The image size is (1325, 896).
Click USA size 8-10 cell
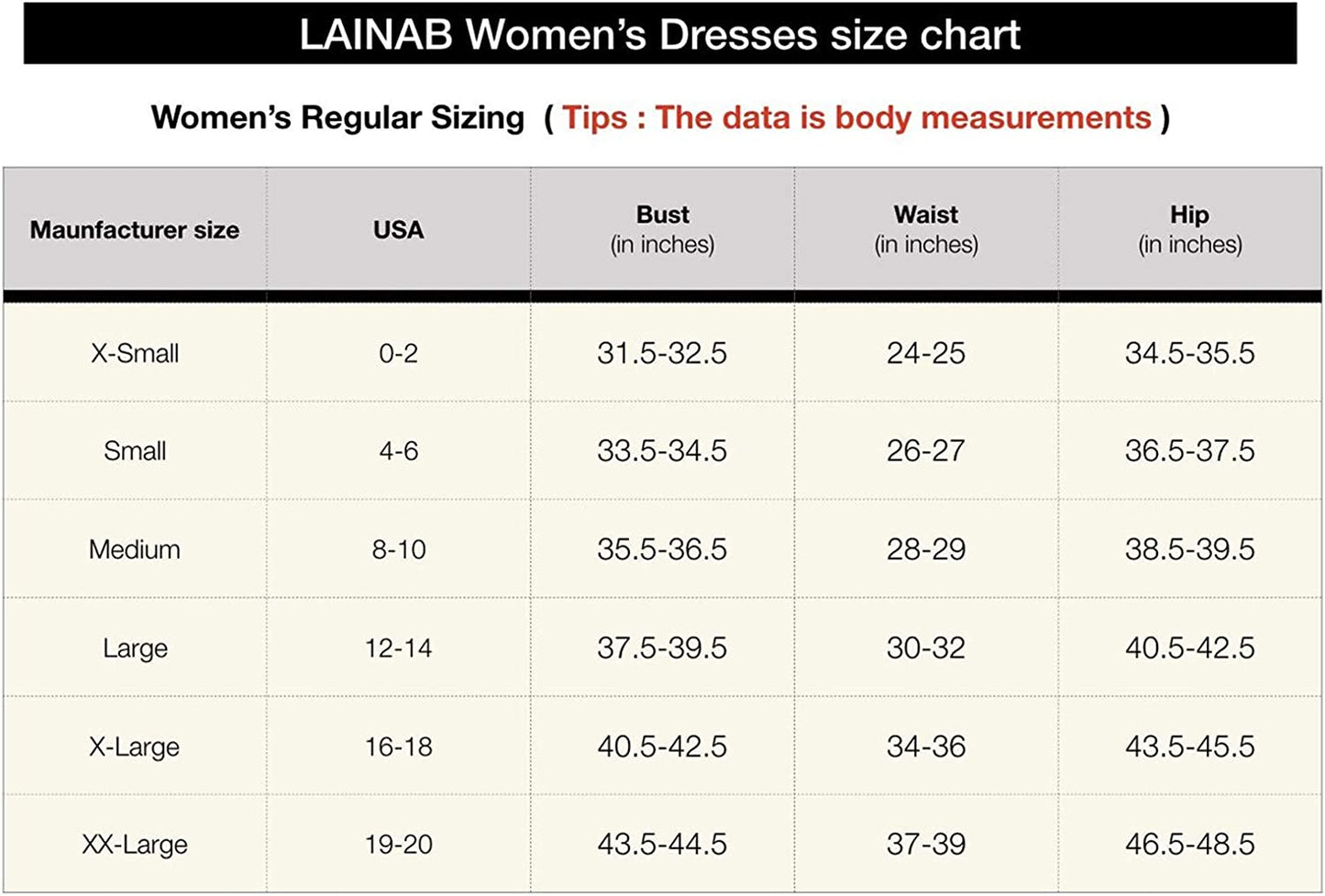point(398,549)
